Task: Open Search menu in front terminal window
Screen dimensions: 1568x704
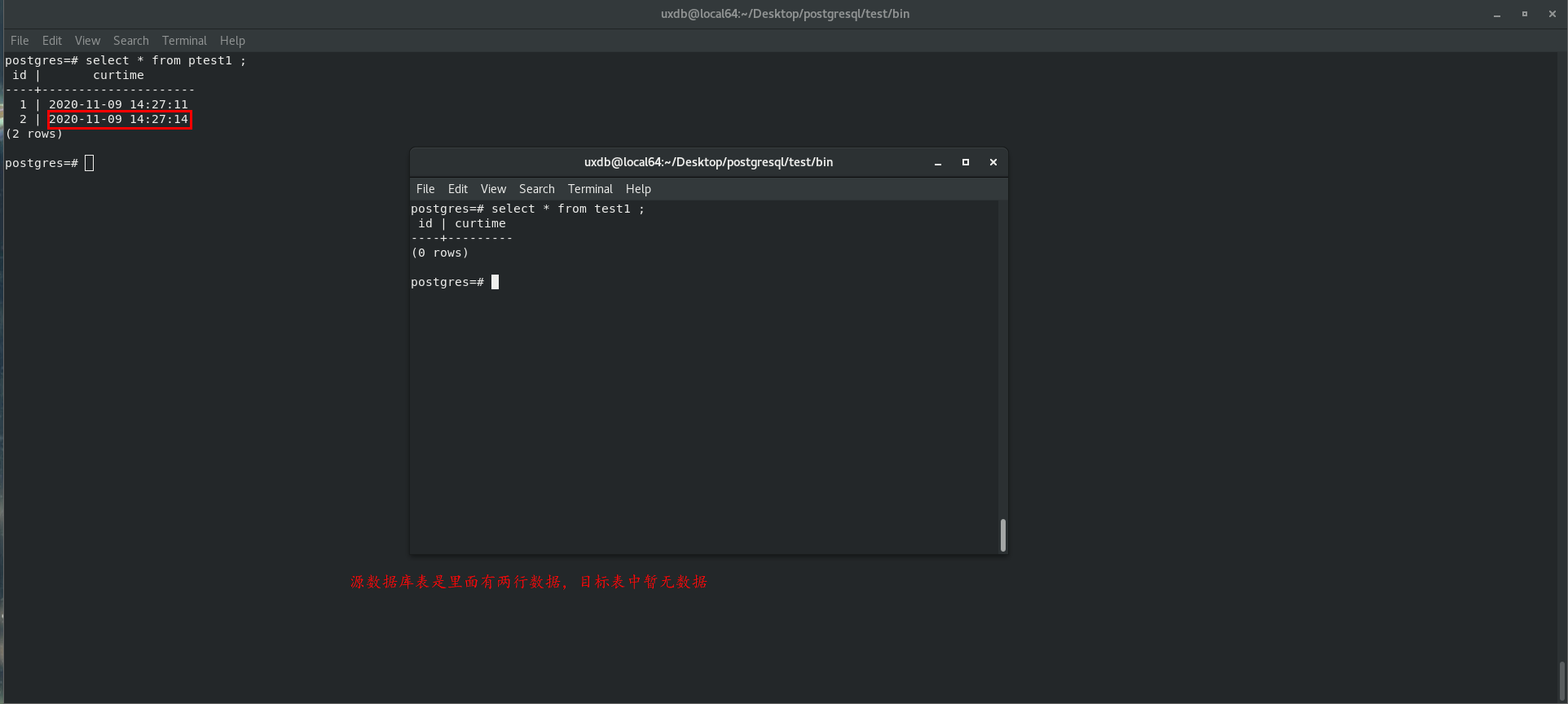Action: coord(537,189)
